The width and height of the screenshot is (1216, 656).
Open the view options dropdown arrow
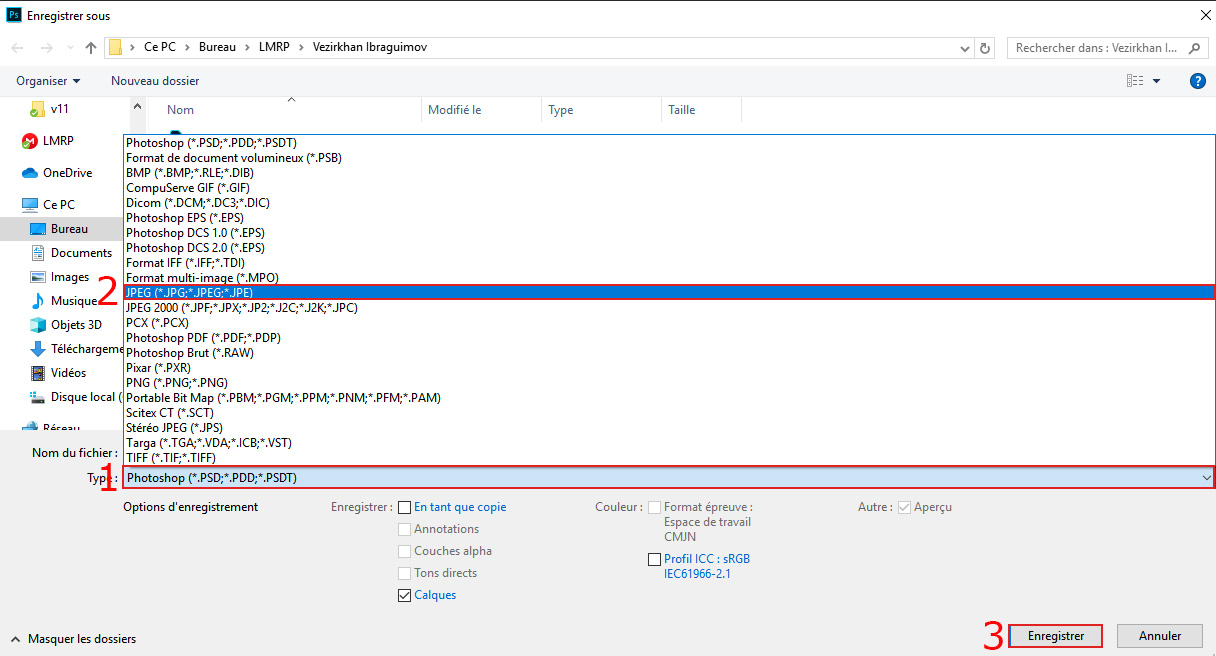1157,81
